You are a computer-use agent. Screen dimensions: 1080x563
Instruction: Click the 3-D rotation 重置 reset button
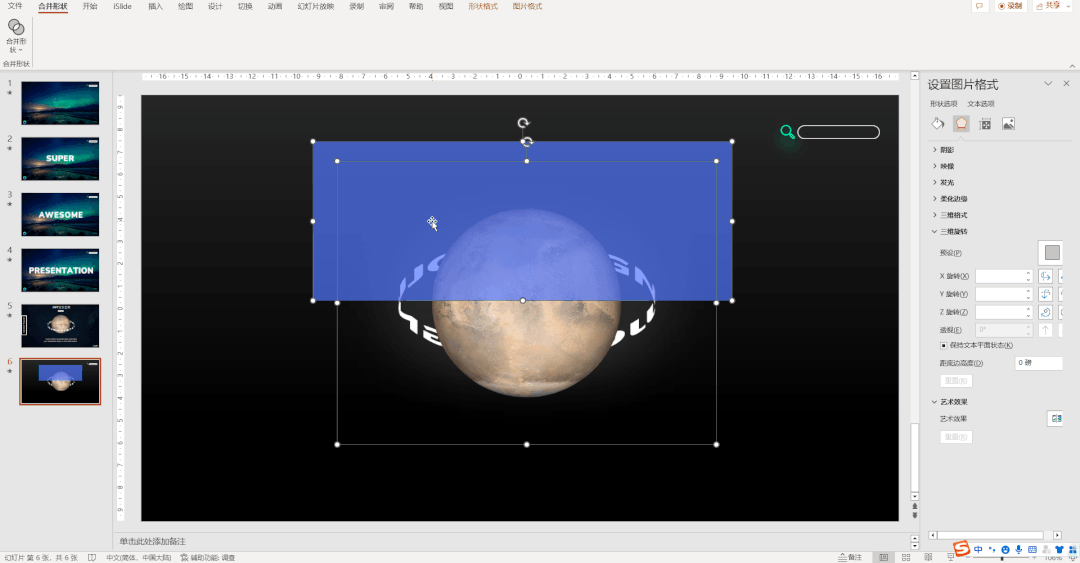[x=955, y=380]
